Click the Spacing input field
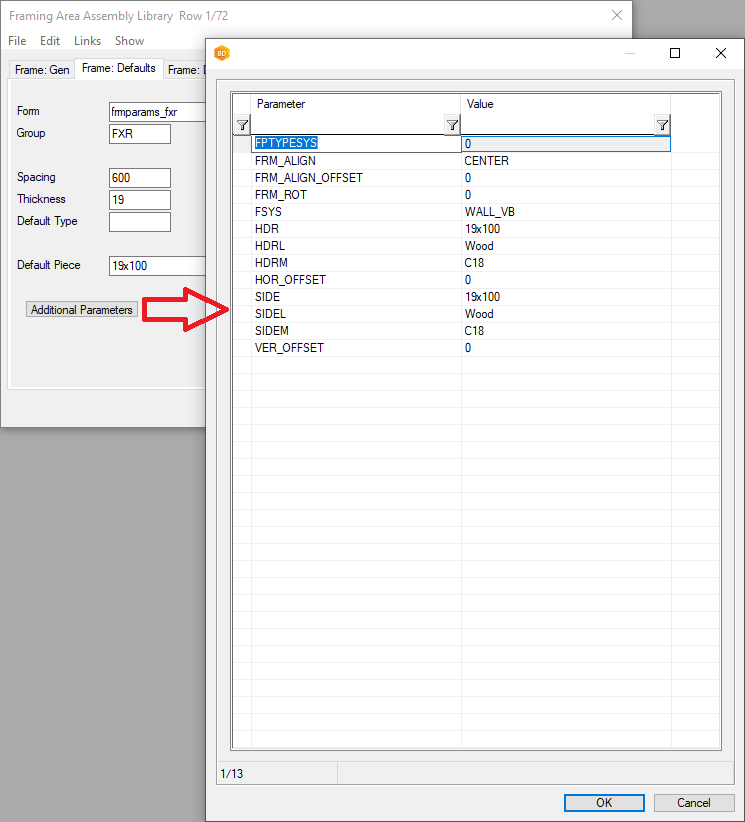Image resolution: width=745 pixels, height=822 pixels. pyautogui.click(x=140, y=178)
